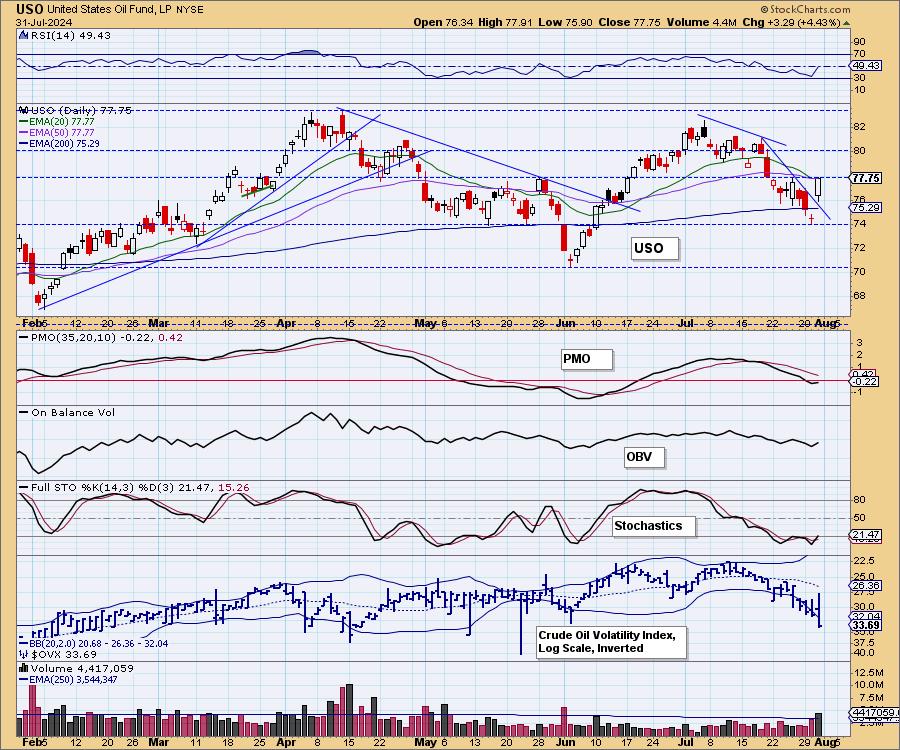This screenshot has height=750, width=900.
Task: Click the 26.36 tag on the volatility axis
Action: pos(867,586)
